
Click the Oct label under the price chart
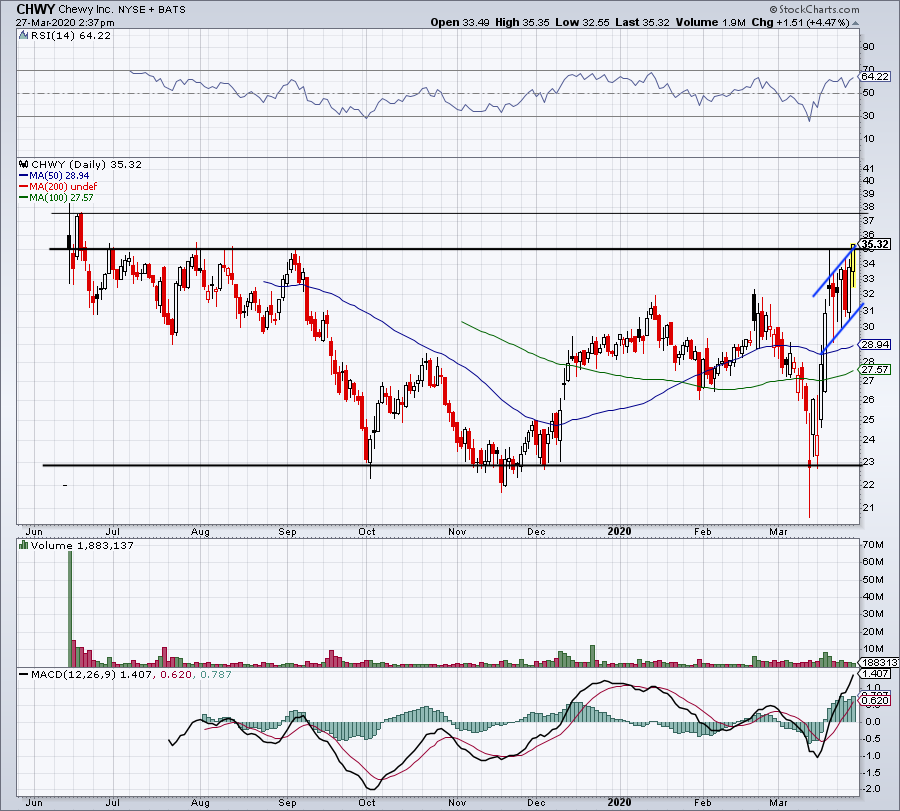[367, 531]
